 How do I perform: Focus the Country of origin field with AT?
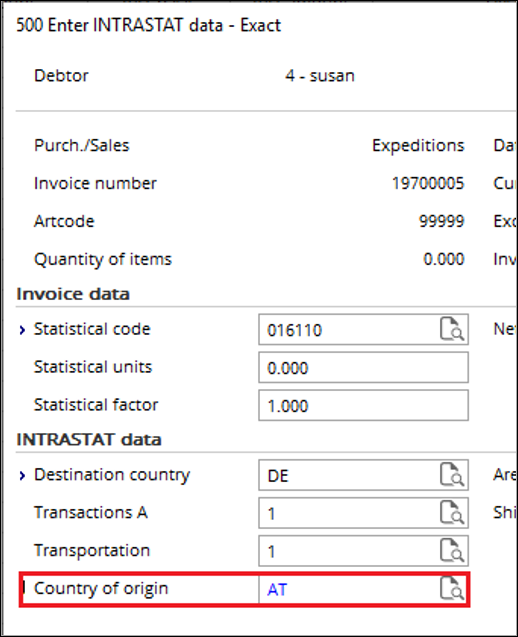point(363,589)
